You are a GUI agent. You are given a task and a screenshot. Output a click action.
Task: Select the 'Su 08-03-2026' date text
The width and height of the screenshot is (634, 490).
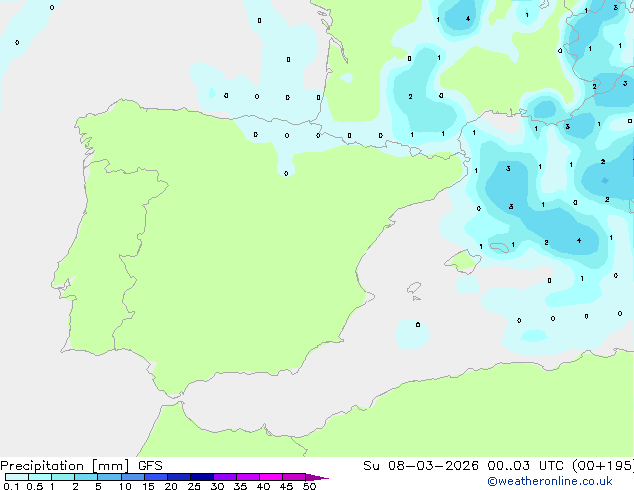point(421,466)
